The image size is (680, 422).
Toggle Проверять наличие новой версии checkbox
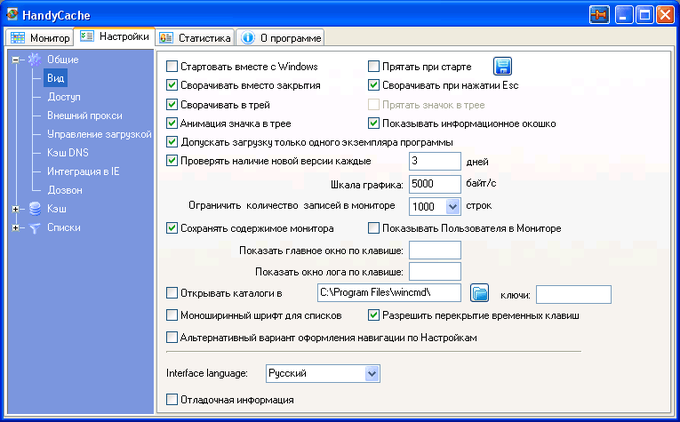172,160
